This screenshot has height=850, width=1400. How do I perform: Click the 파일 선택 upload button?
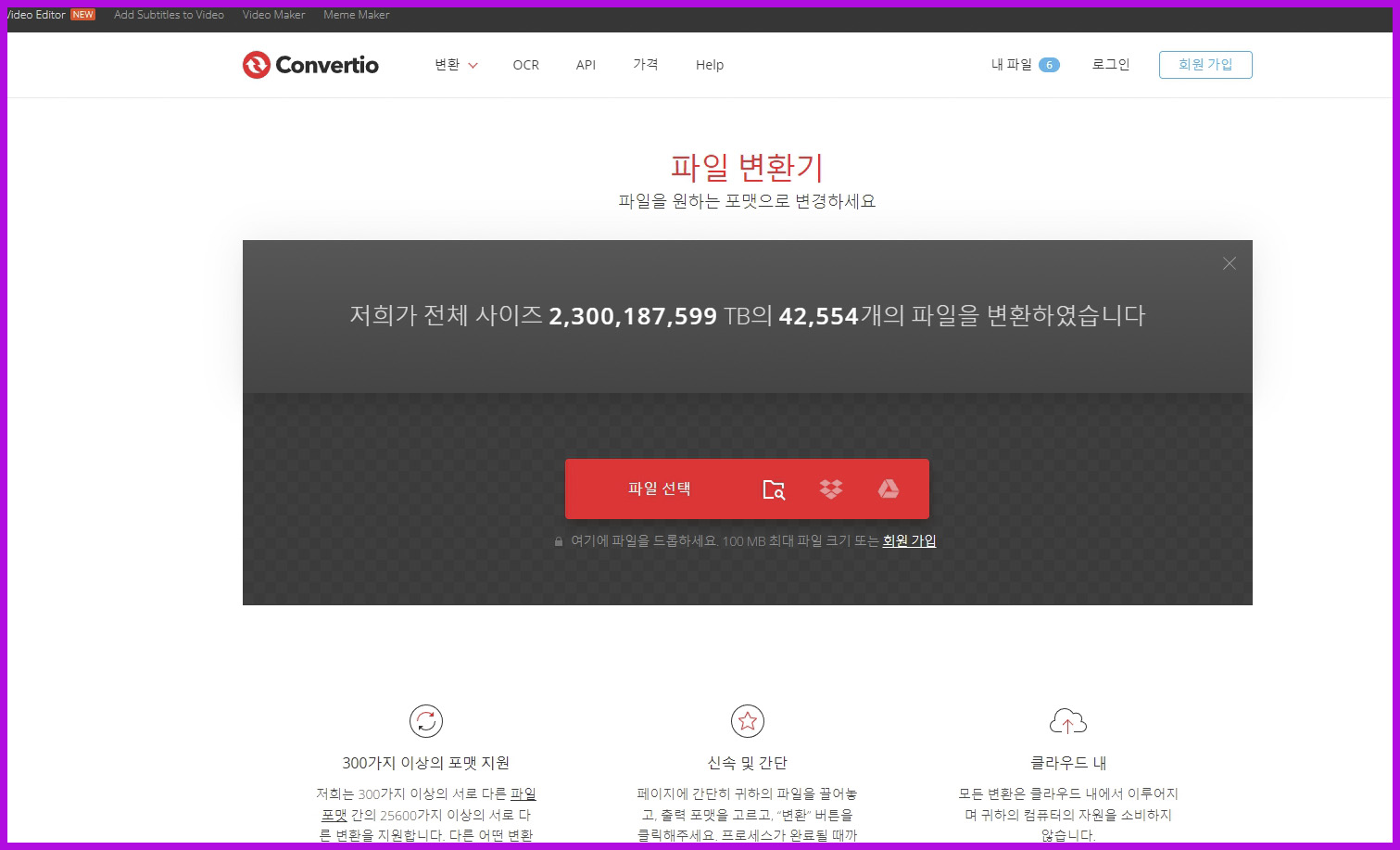660,488
